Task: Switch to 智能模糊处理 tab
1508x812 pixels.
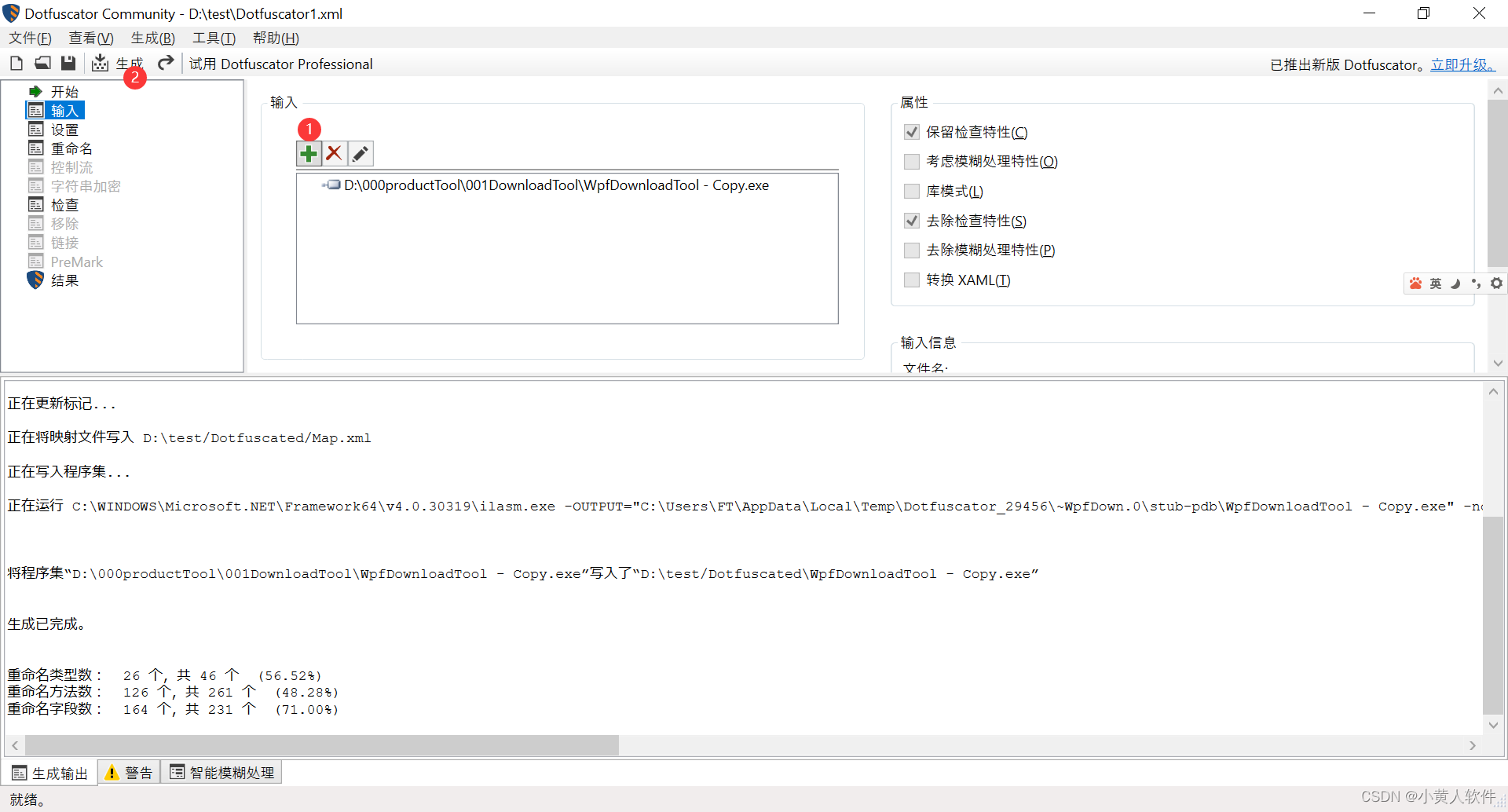Action: [221, 773]
